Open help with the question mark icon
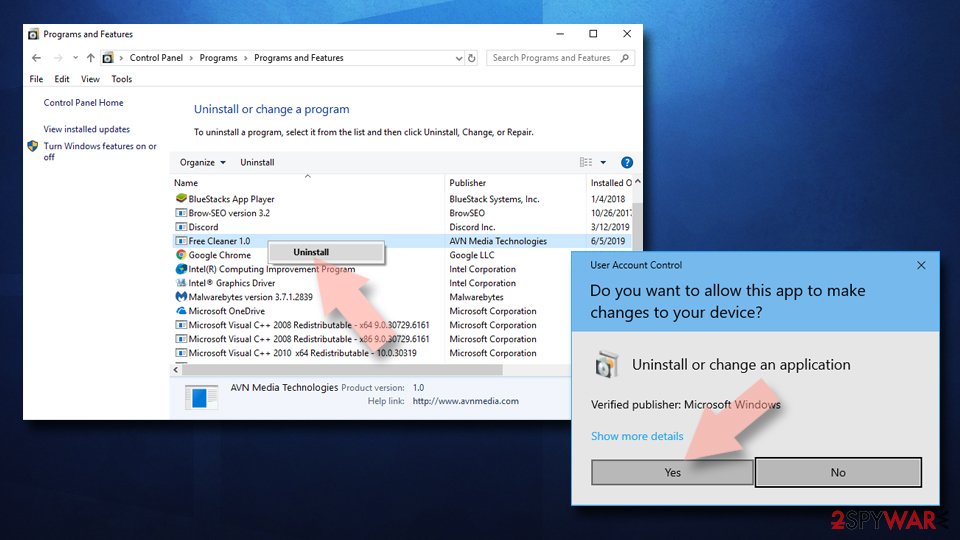The width and height of the screenshot is (960, 540). tap(626, 162)
